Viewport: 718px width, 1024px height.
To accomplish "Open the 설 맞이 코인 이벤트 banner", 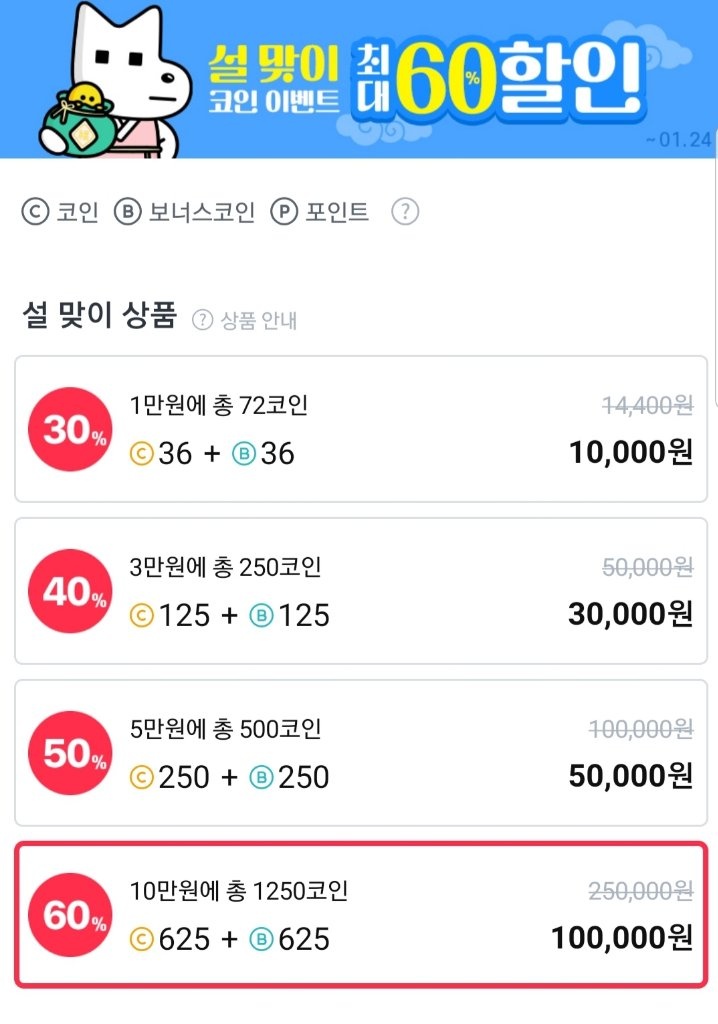I will pyautogui.click(x=359, y=79).
